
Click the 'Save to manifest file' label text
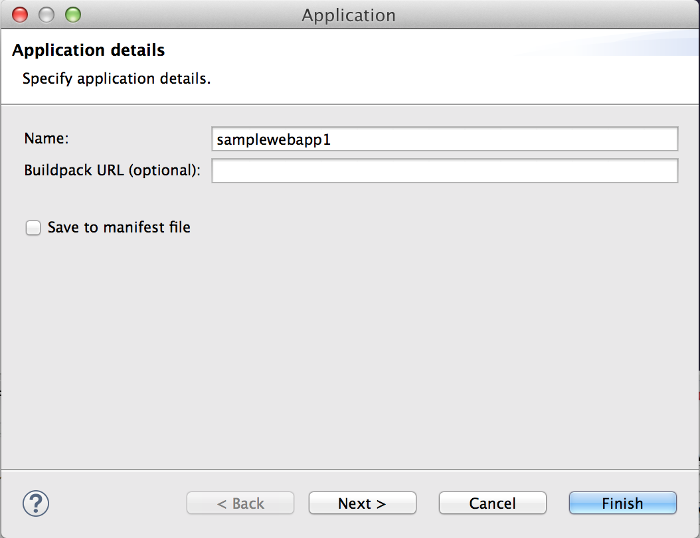[119, 228]
